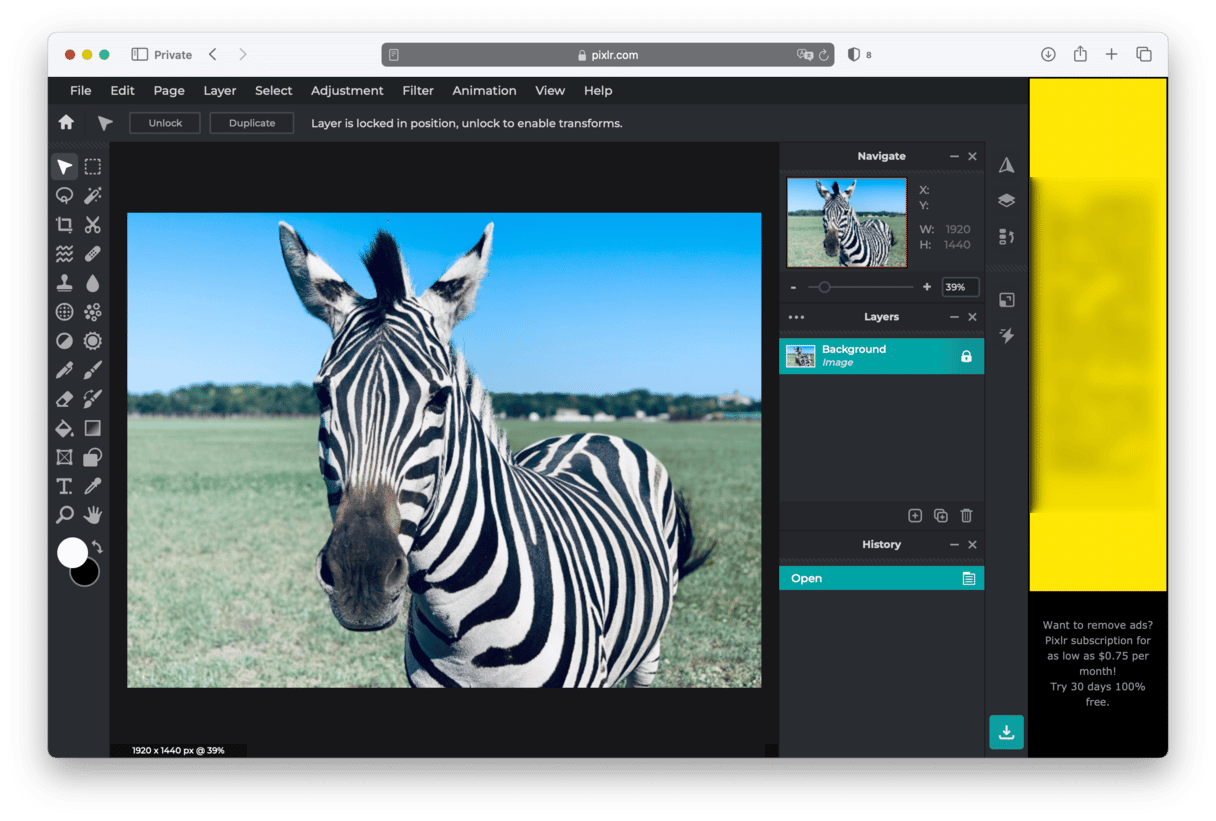Add a new layer with the plus icon
Viewport: 1216px width, 821px height.
[915, 515]
